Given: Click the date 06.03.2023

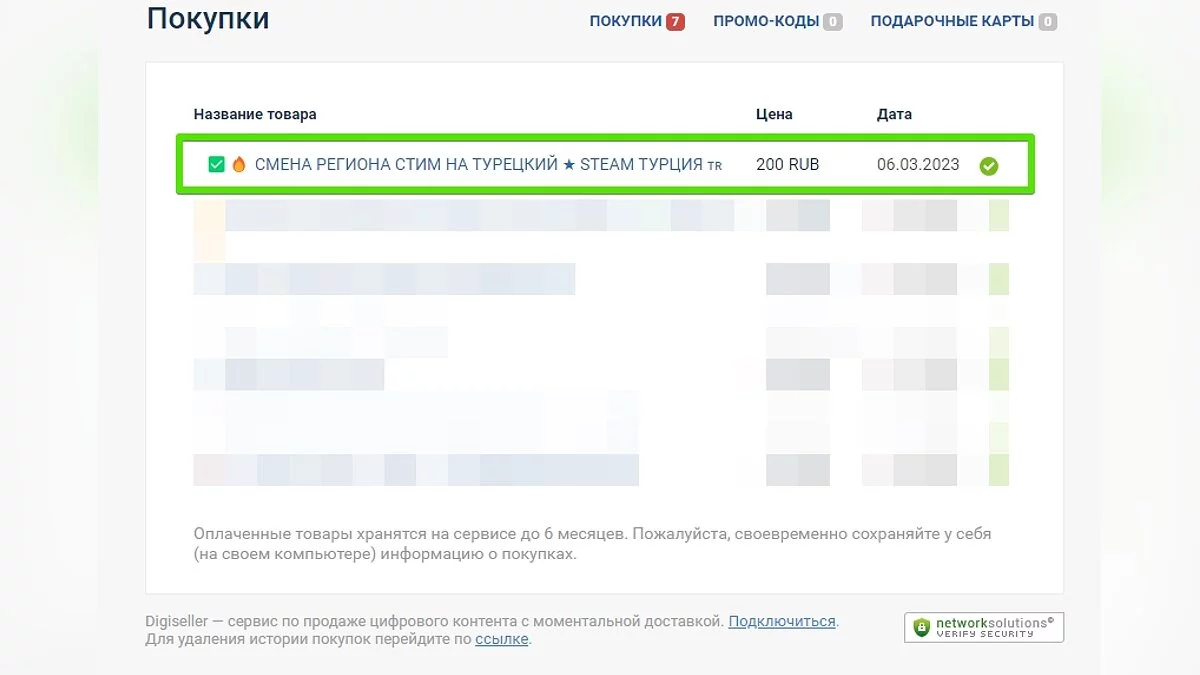Looking at the screenshot, I should point(918,165).
